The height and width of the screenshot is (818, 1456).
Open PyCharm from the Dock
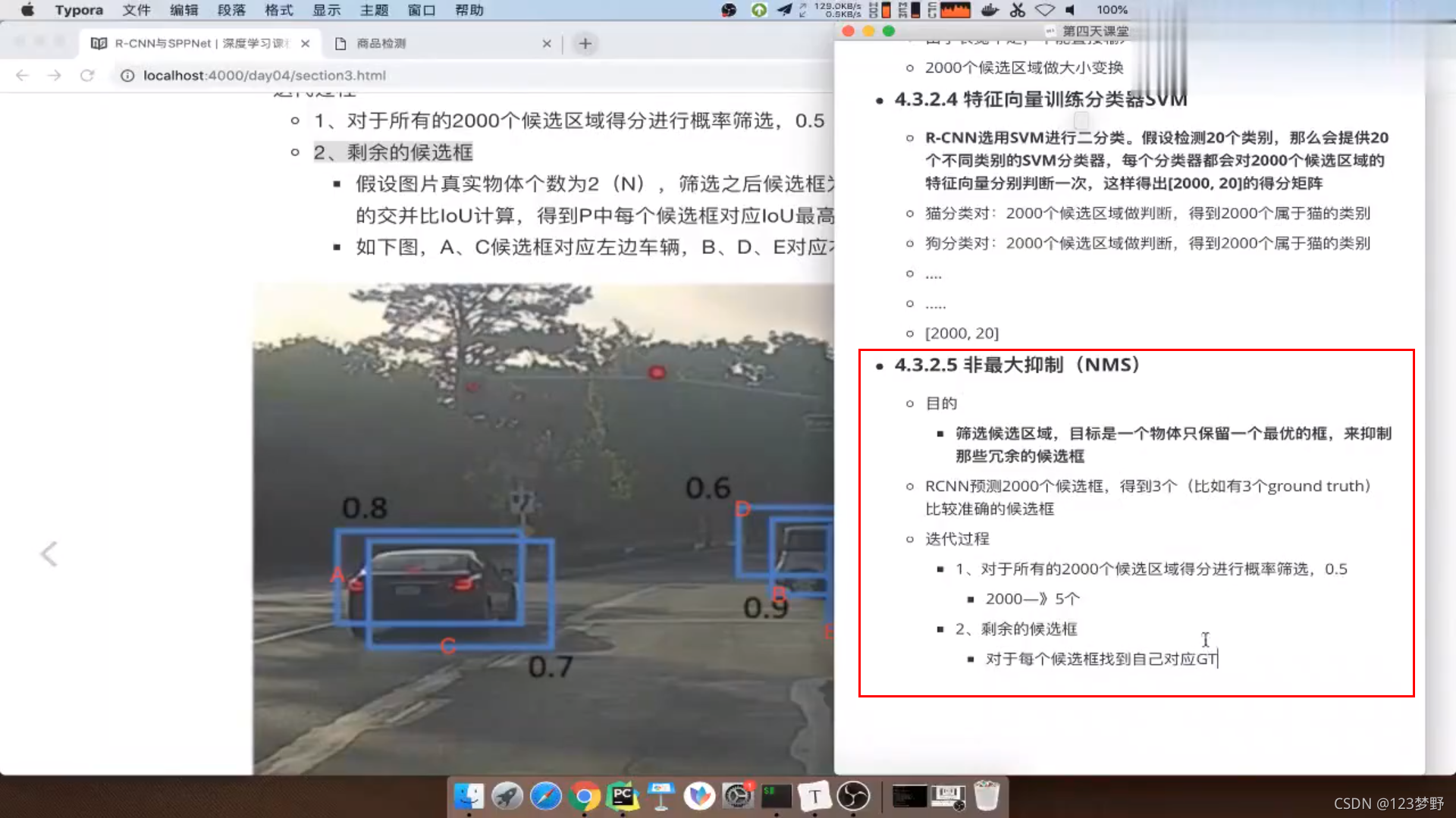[x=623, y=796]
